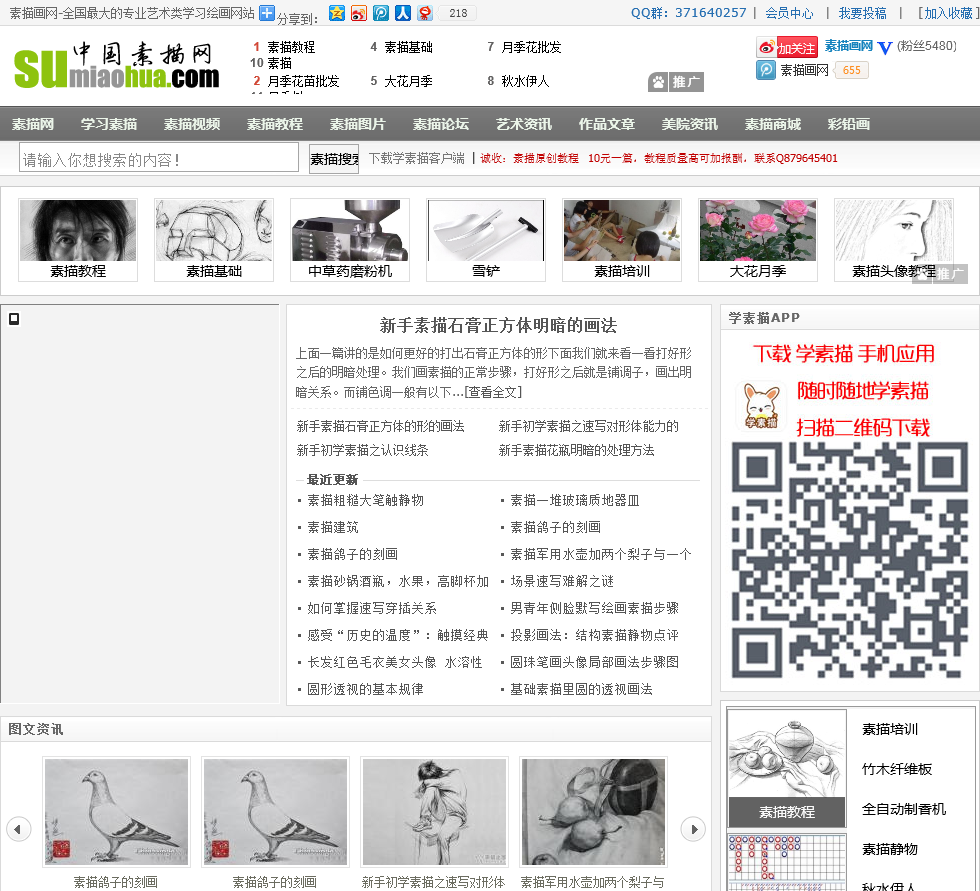This screenshot has width=980, height=891.
Task: Click the paw 推广 badge in header
Action: point(676,82)
